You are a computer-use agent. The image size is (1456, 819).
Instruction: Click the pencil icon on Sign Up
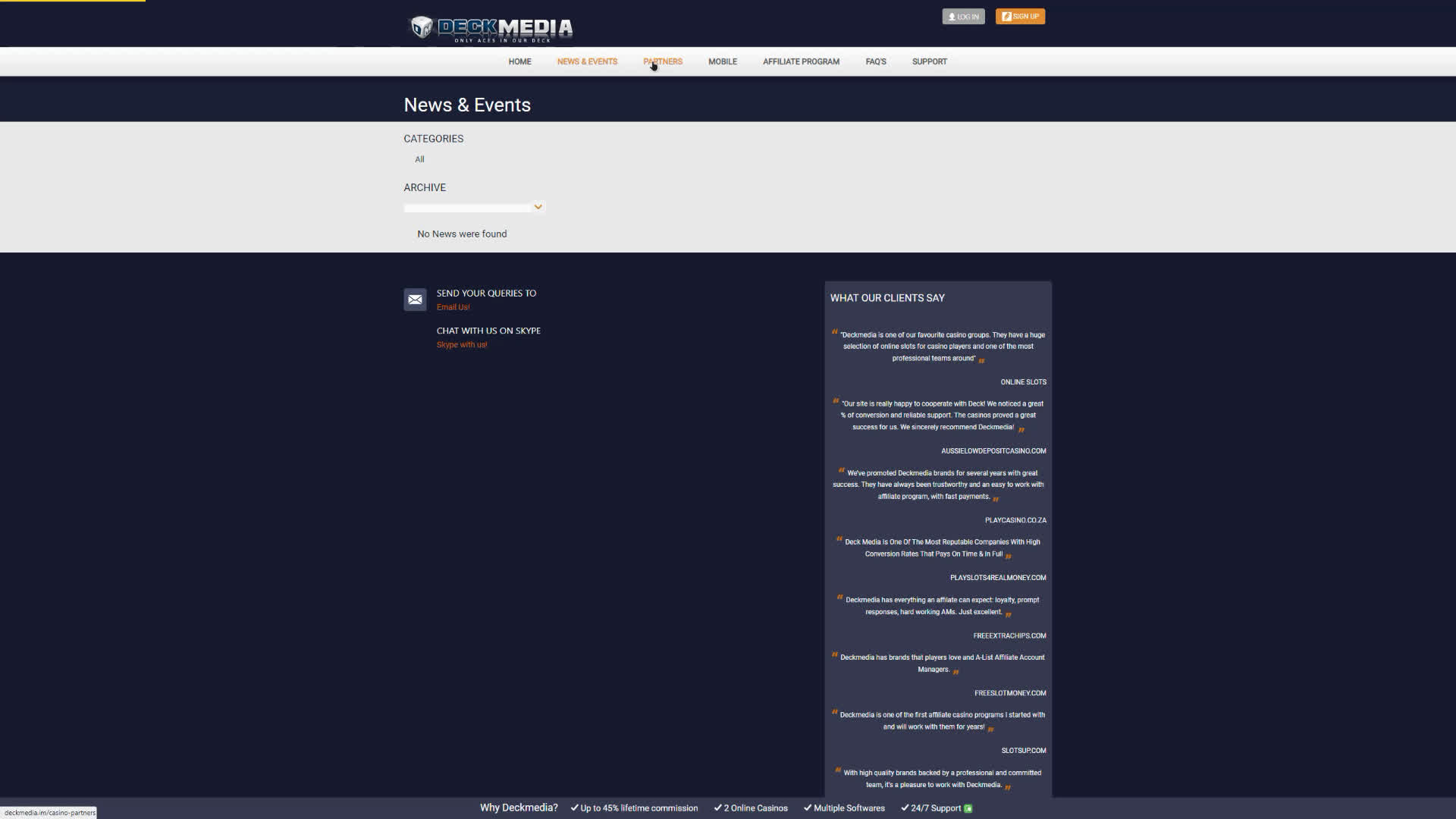[x=1006, y=17]
